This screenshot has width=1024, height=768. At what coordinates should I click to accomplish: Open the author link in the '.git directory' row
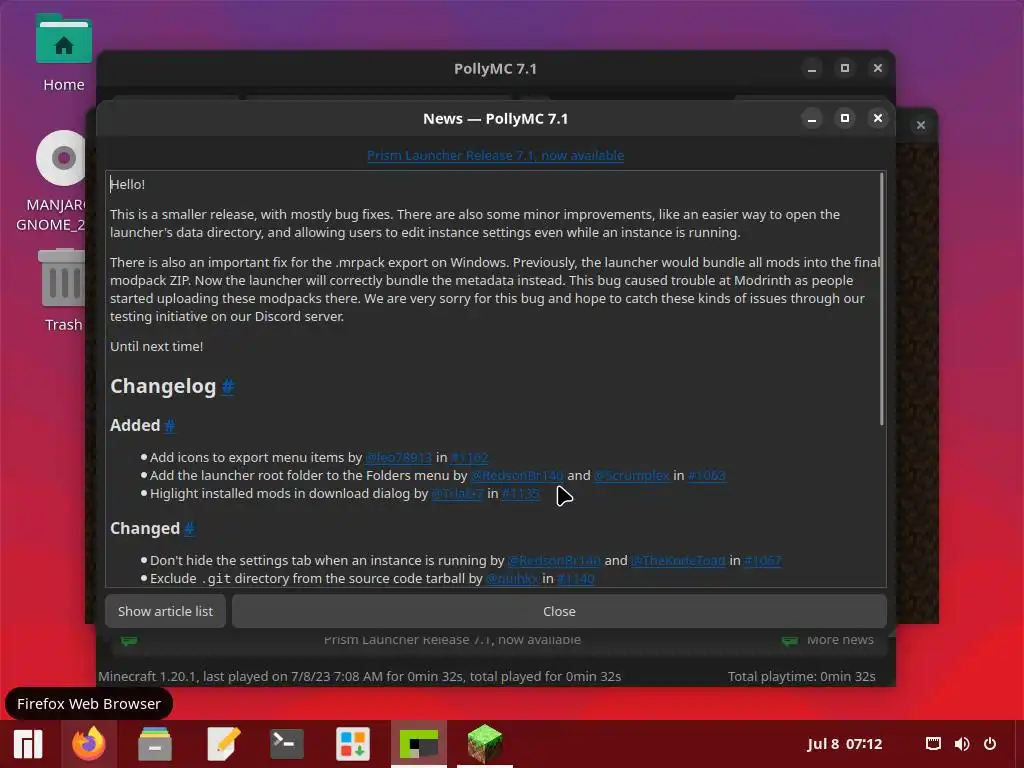tap(513, 579)
